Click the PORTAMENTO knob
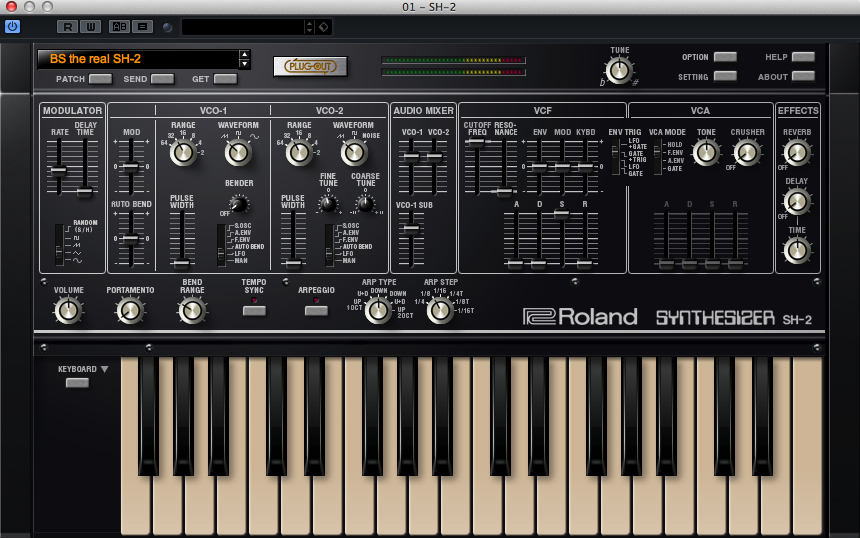The image size is (860, 538). pos(131,310)
